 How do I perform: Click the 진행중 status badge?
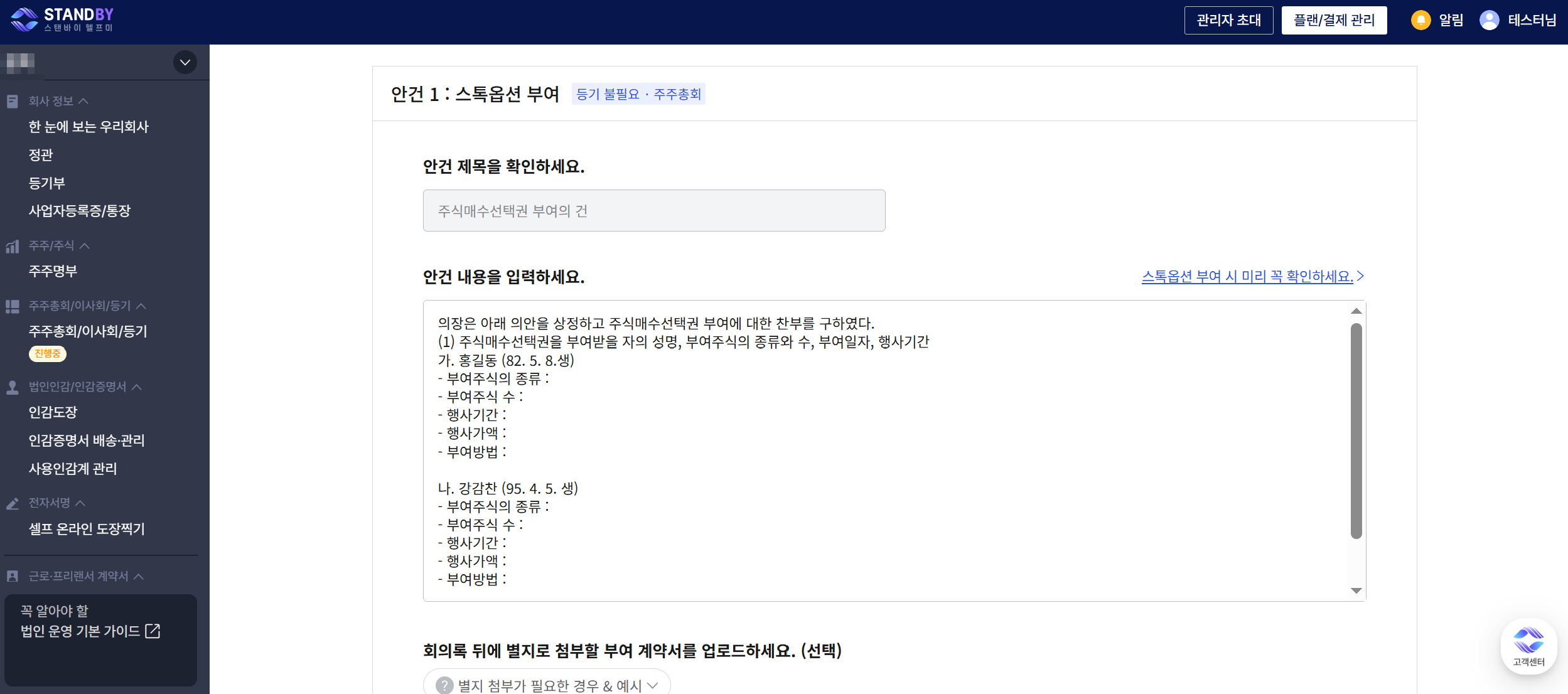pos(48,354)
